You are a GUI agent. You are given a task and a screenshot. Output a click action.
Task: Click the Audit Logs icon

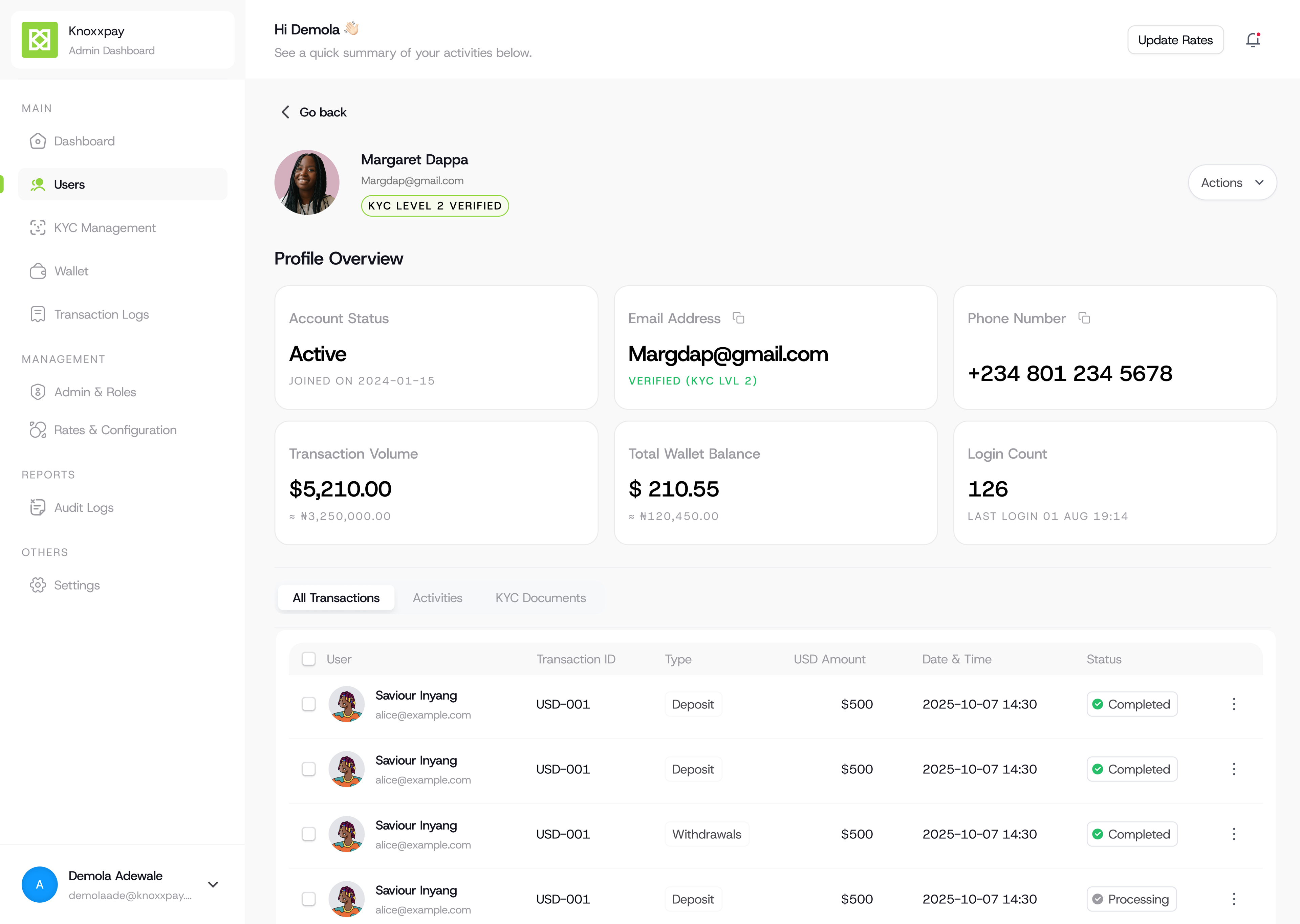coord(38,507)
